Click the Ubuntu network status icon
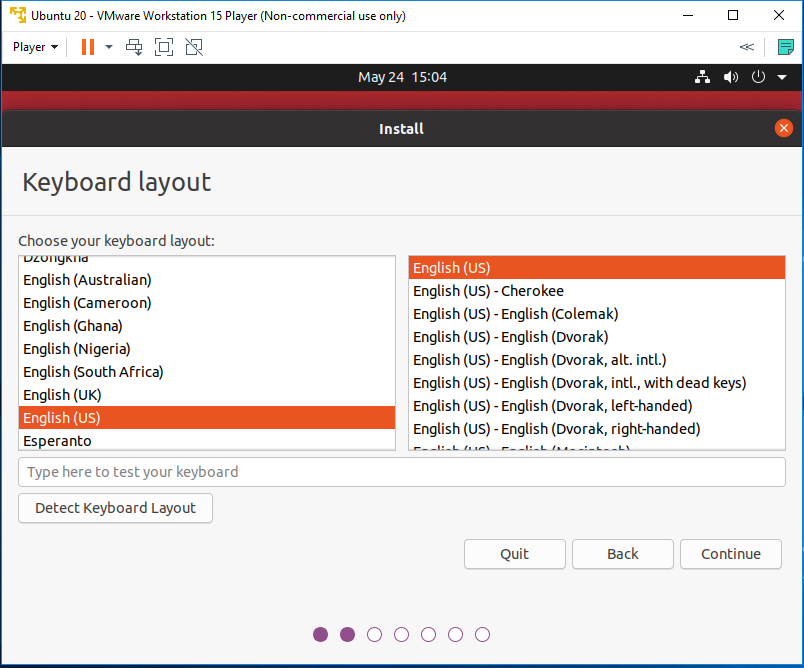The image size is (804, 668). 702,77
